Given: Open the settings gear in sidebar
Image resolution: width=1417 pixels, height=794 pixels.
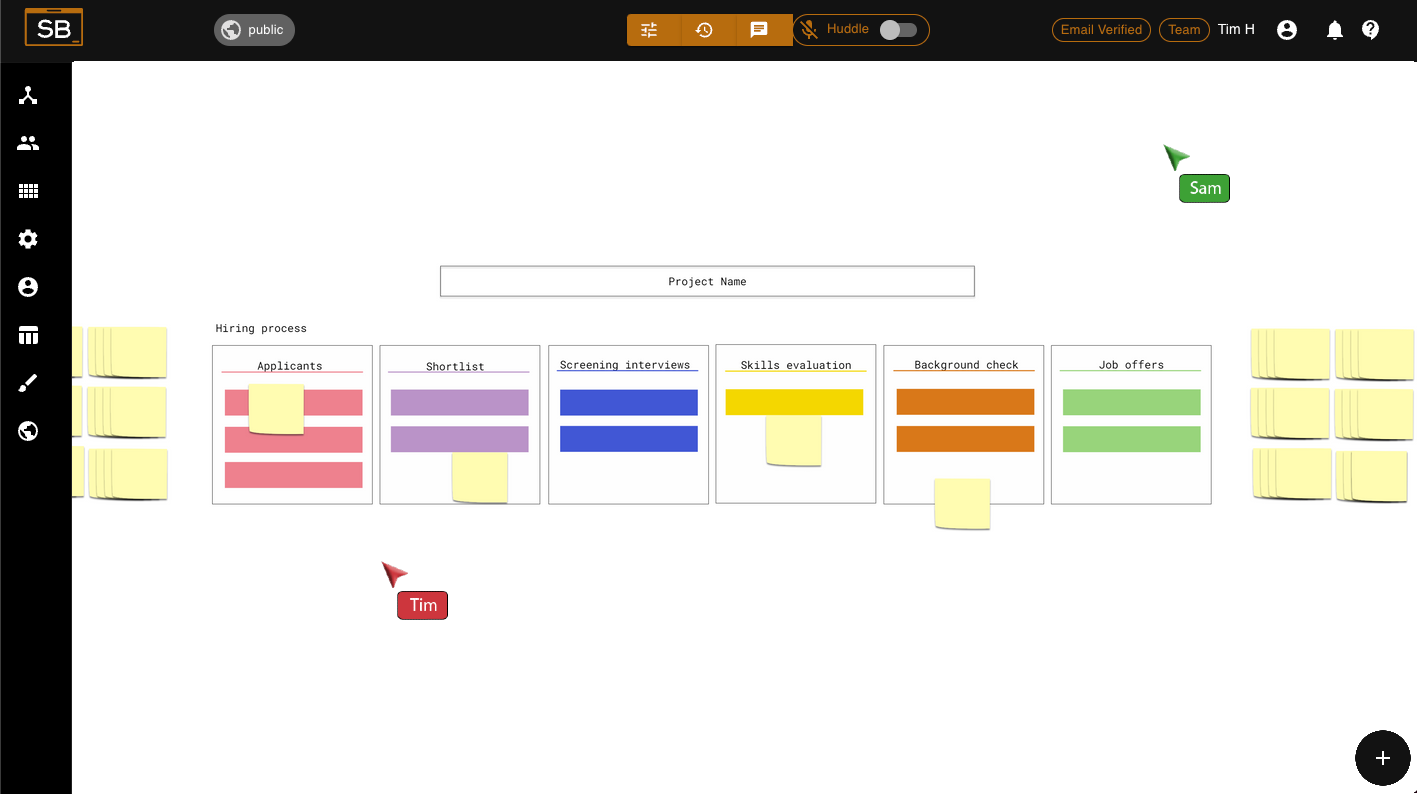Looking at the screenshot, I should click(28, 239).
